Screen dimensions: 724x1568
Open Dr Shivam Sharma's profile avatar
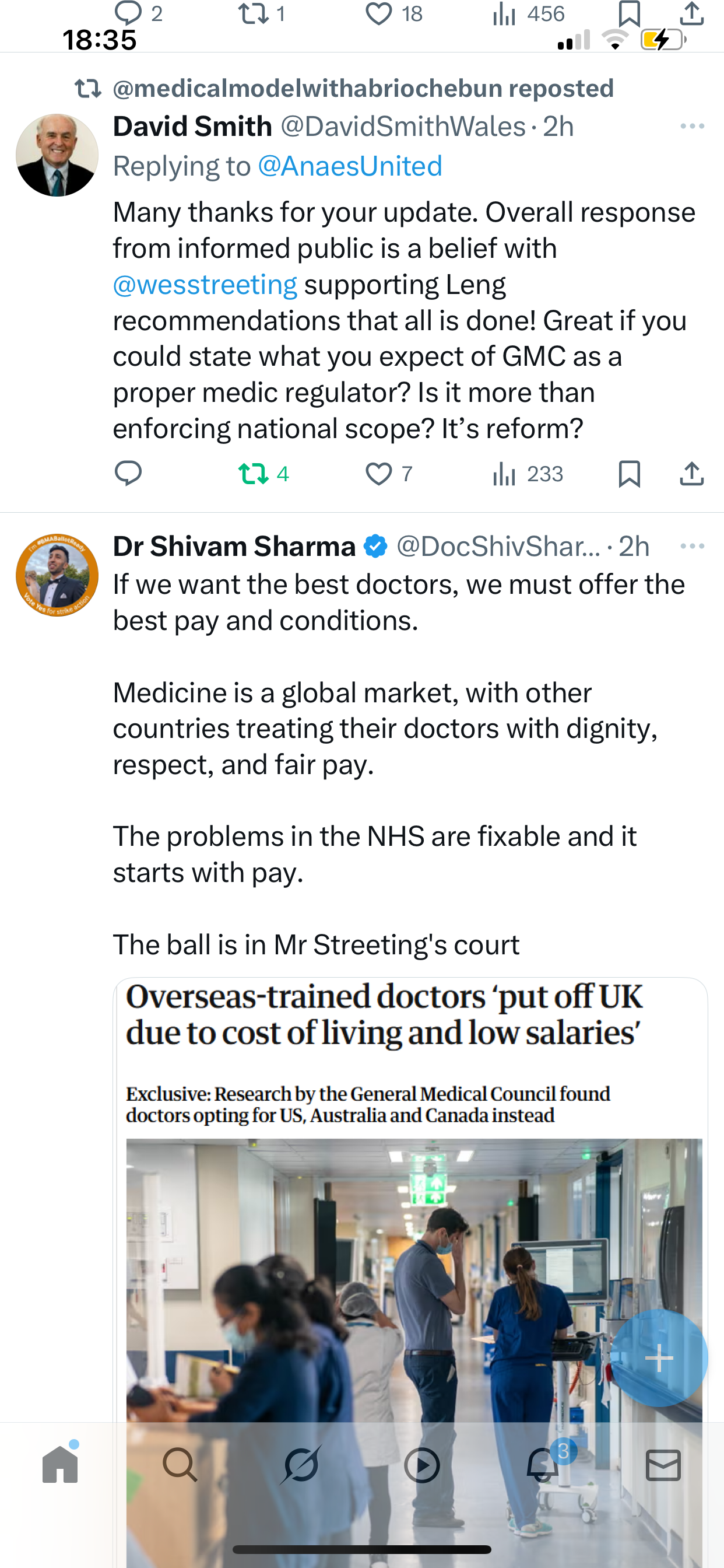tap(57, 575)
